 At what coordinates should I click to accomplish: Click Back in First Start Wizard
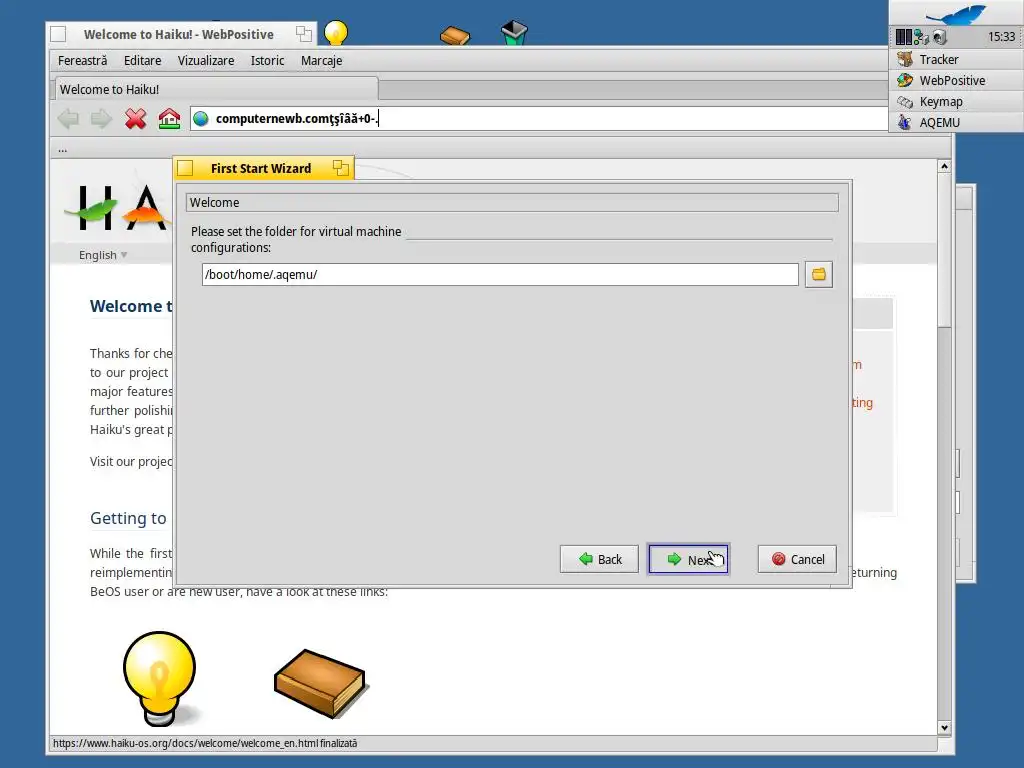point(599,559)
